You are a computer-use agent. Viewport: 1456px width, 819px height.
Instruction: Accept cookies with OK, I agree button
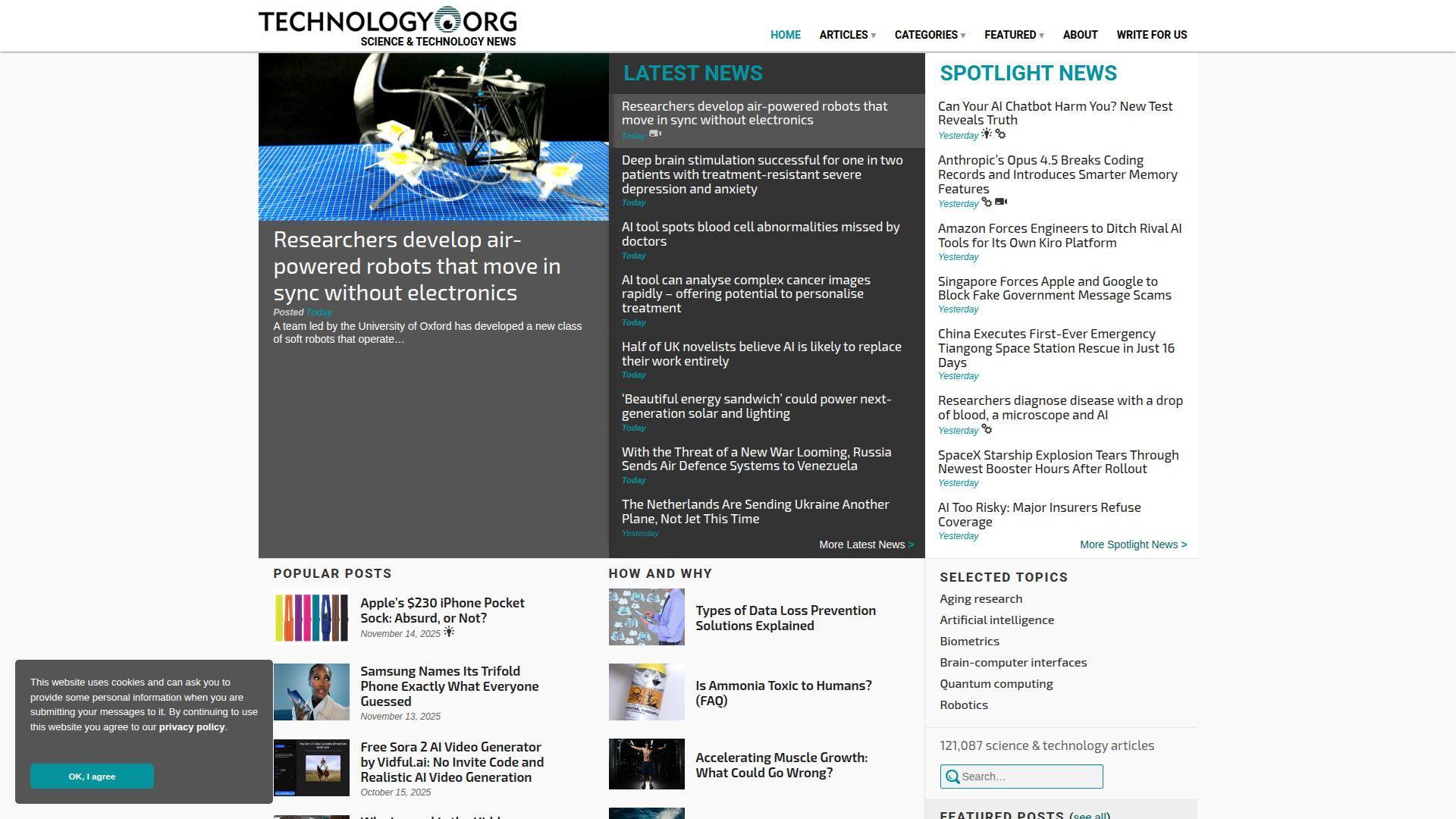pos(92,777)
